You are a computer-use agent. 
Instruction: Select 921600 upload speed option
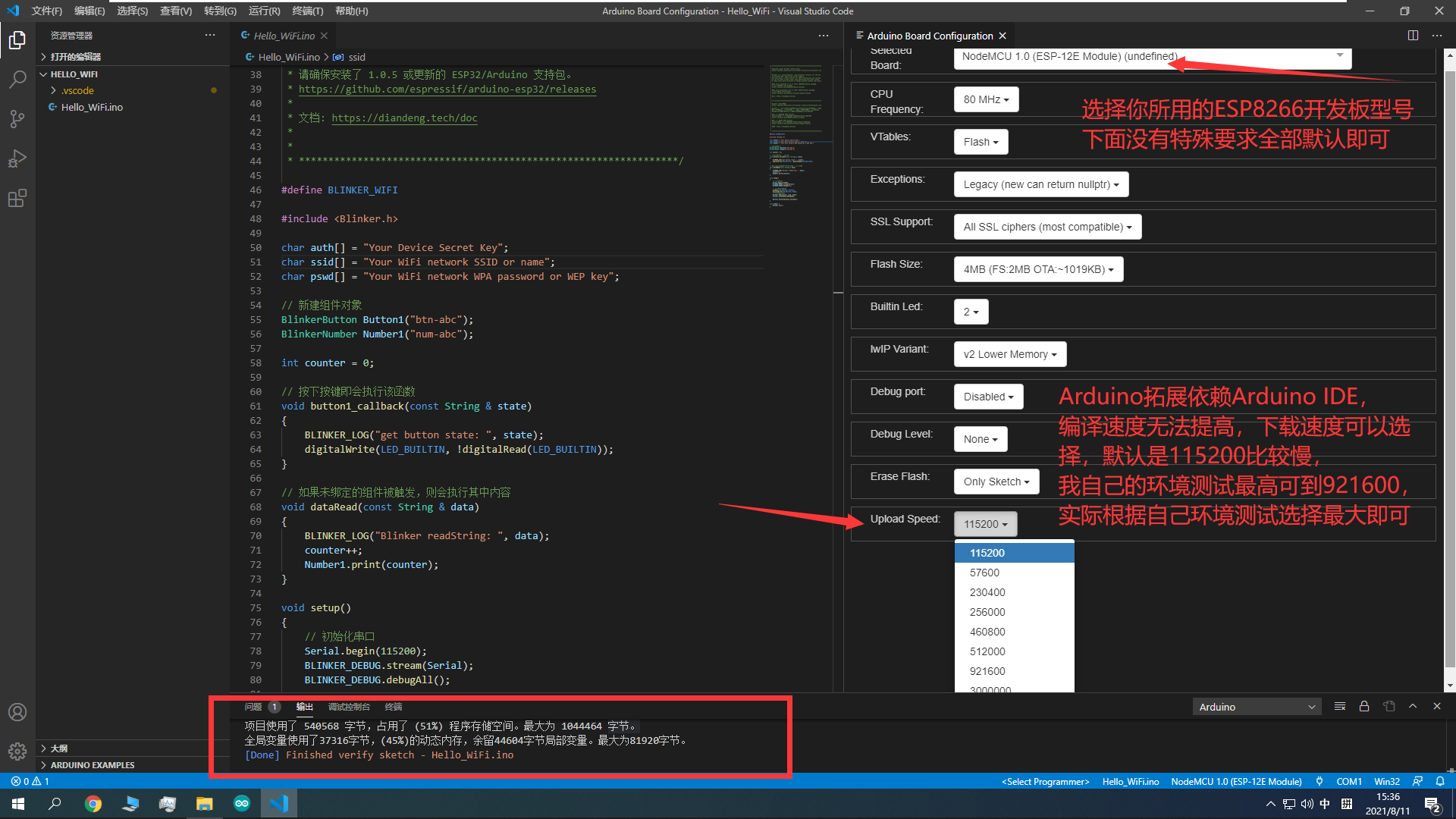987,671
